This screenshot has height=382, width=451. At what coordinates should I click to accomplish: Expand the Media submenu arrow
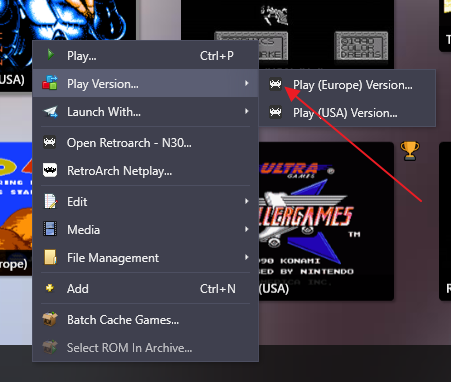tap(247, 229)
